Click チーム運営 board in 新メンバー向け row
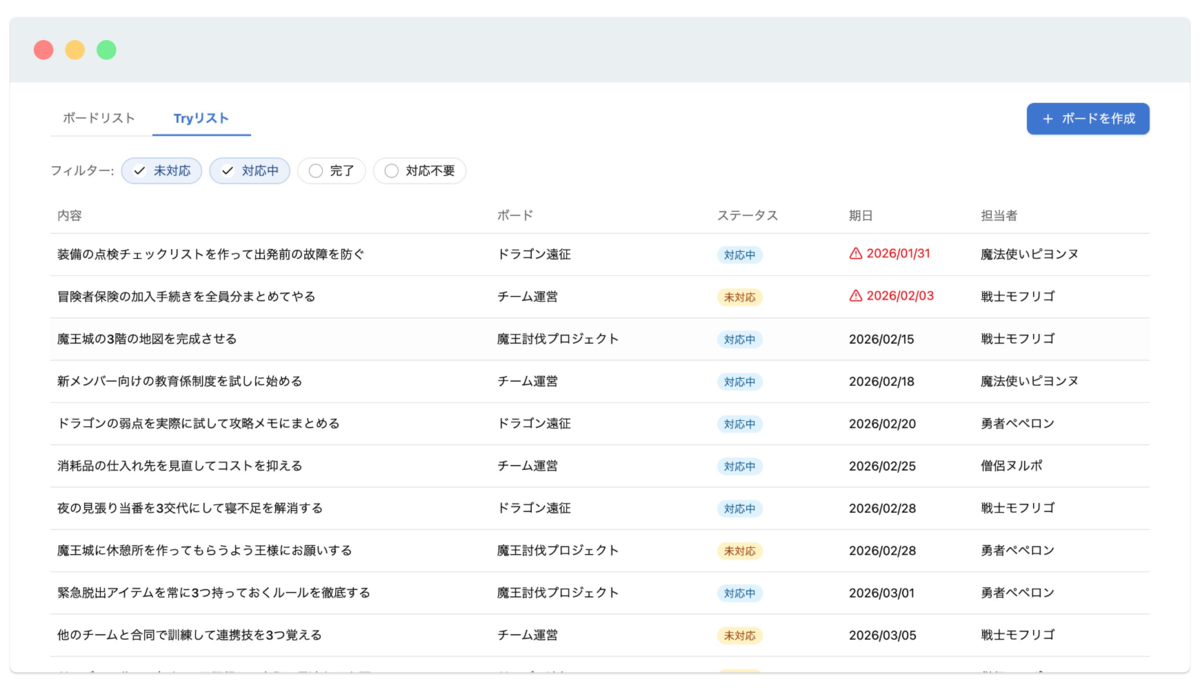The width and height of the screenshot is (1200, 690). click(528, 381)
